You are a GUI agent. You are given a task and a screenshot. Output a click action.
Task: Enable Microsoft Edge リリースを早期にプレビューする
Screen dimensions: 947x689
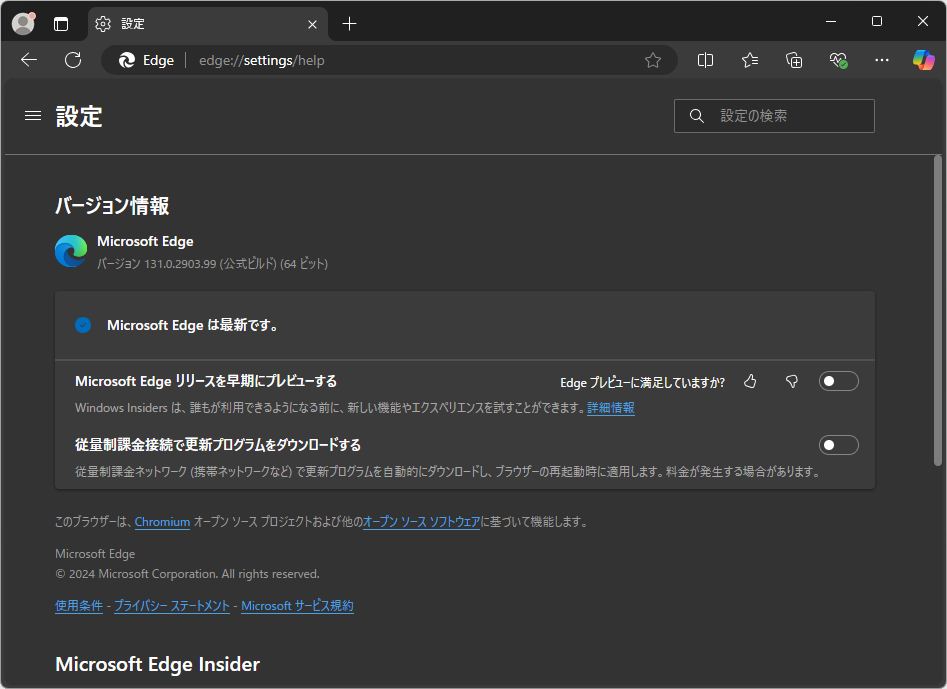[838, 380]
